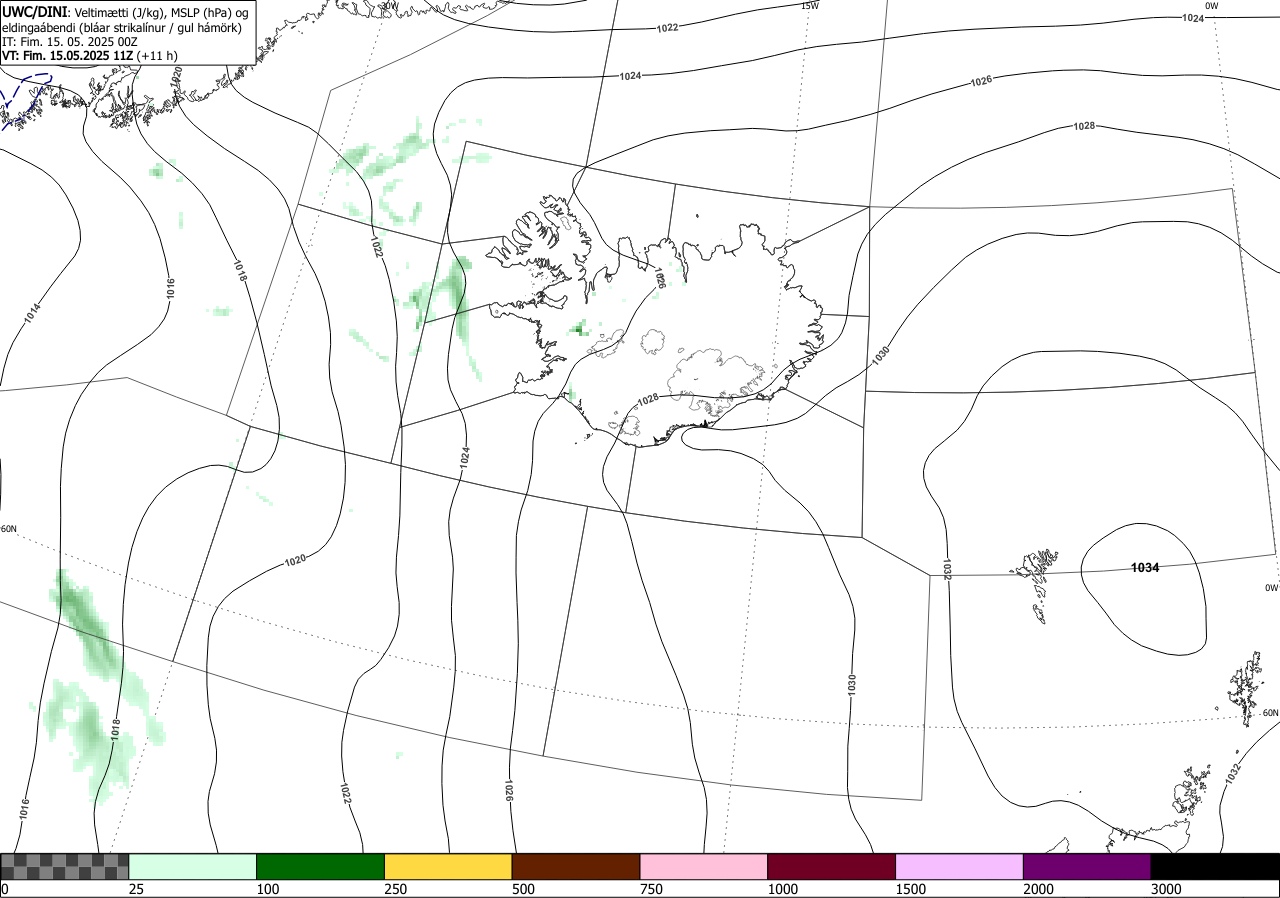Click the "30W" longitude label
This screenshot has width=1280, height=898.
coord(389,6)
